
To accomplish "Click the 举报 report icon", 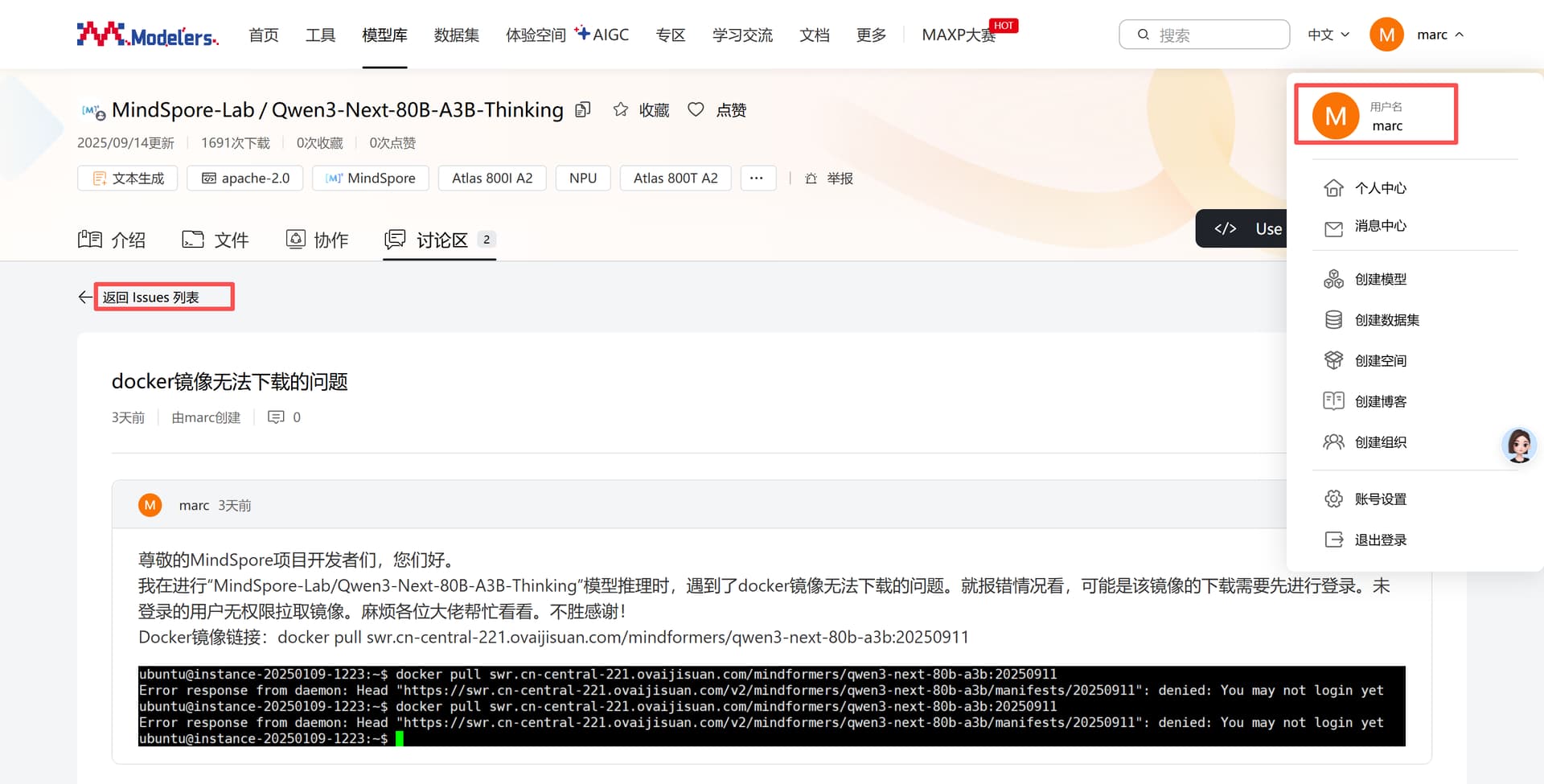I will pos(811,179).
